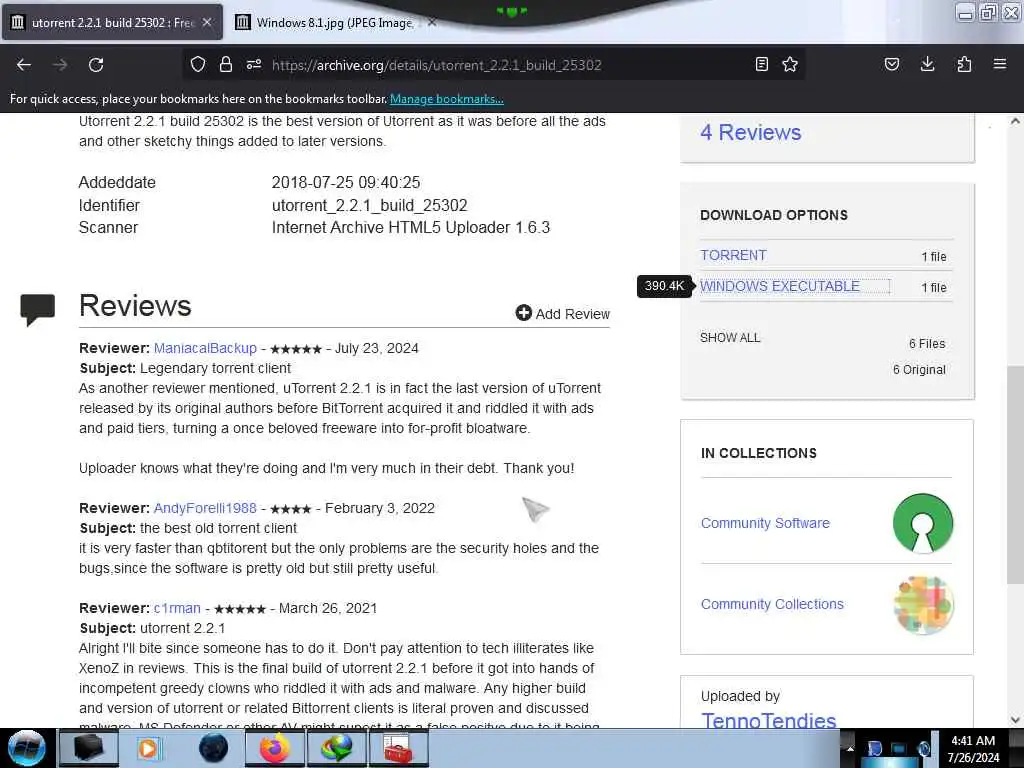
Task: Click the 6 Files count text
Action: coord(927,344)
